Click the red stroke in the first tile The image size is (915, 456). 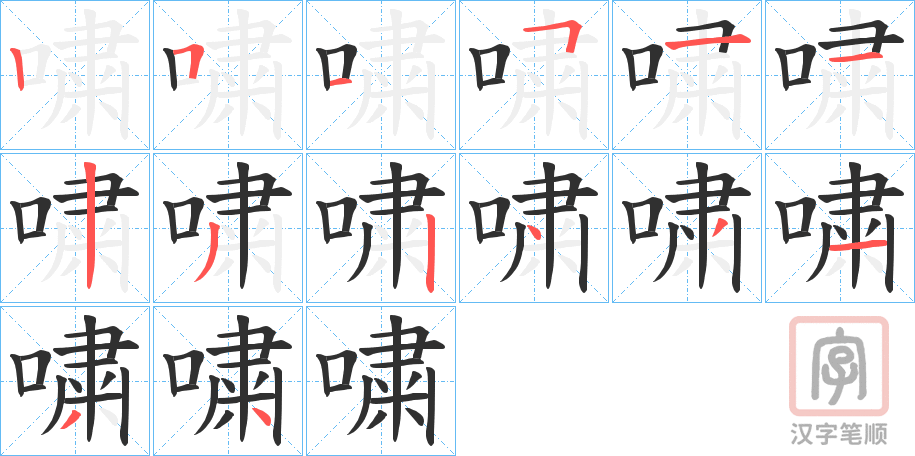18,69
